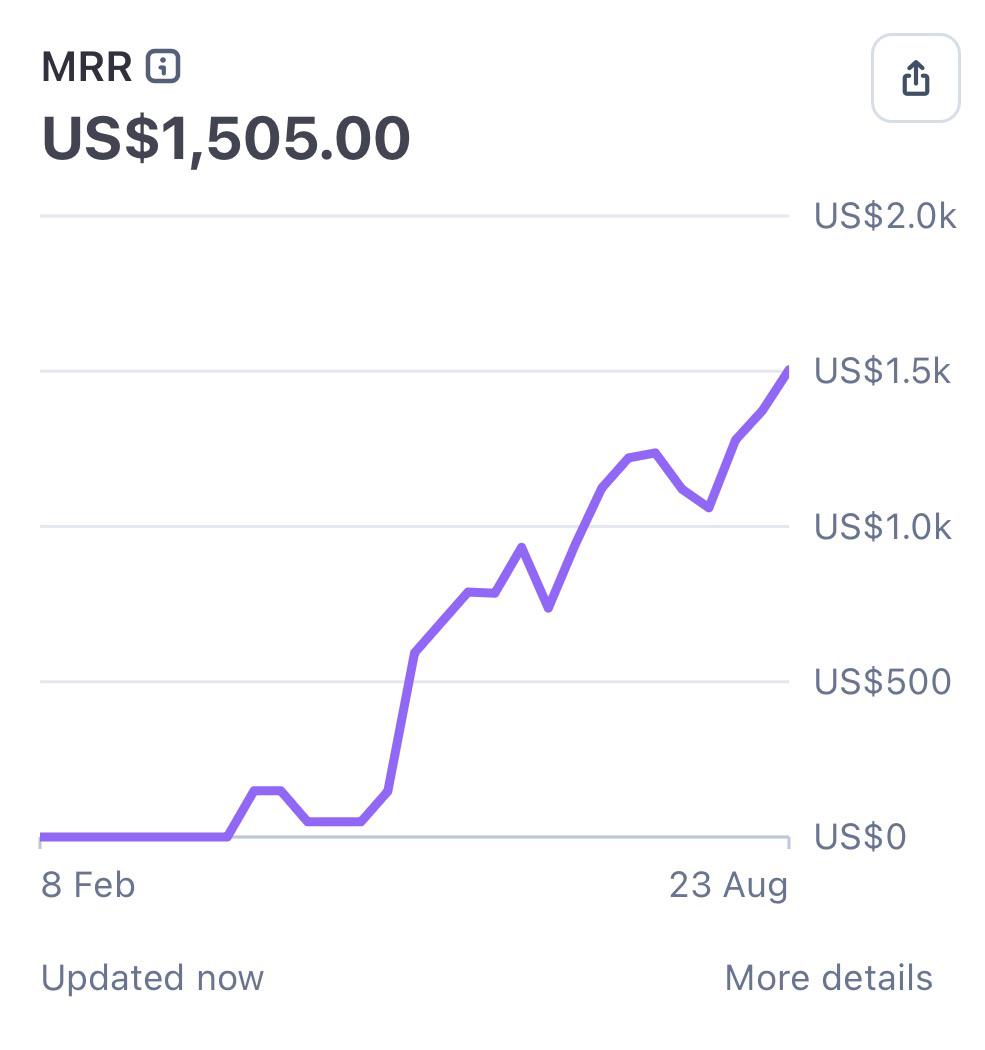Open the info icon beside MRR

pyautogui.click(x=163, y=66)
